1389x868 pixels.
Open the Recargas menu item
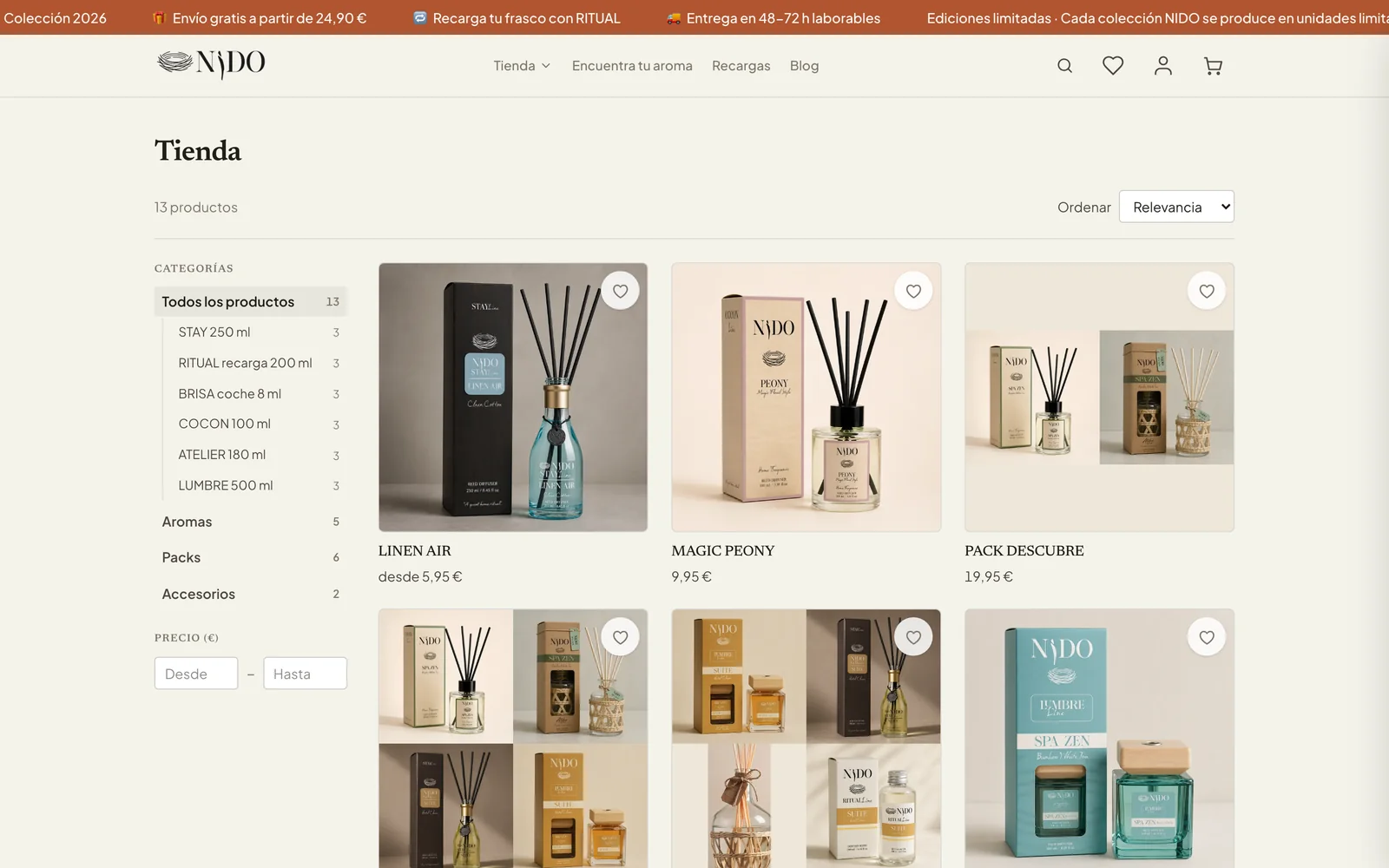click(741, 66)
